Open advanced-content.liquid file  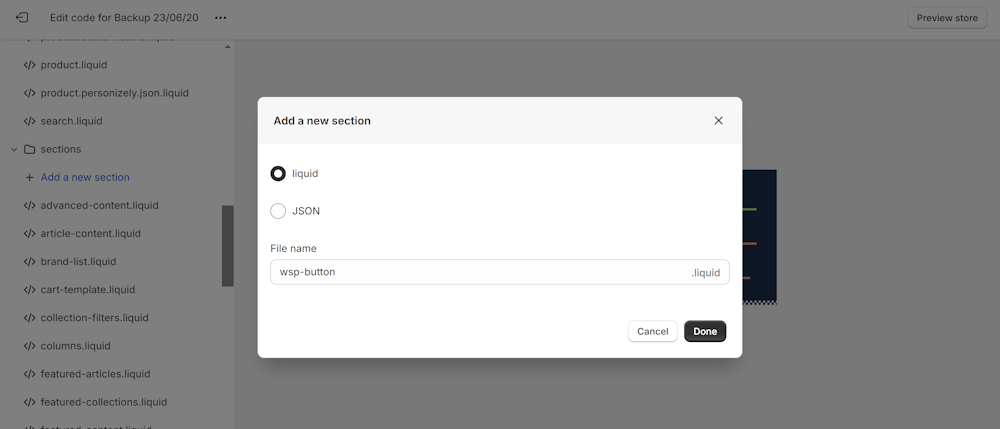click(x=99, y=205)
